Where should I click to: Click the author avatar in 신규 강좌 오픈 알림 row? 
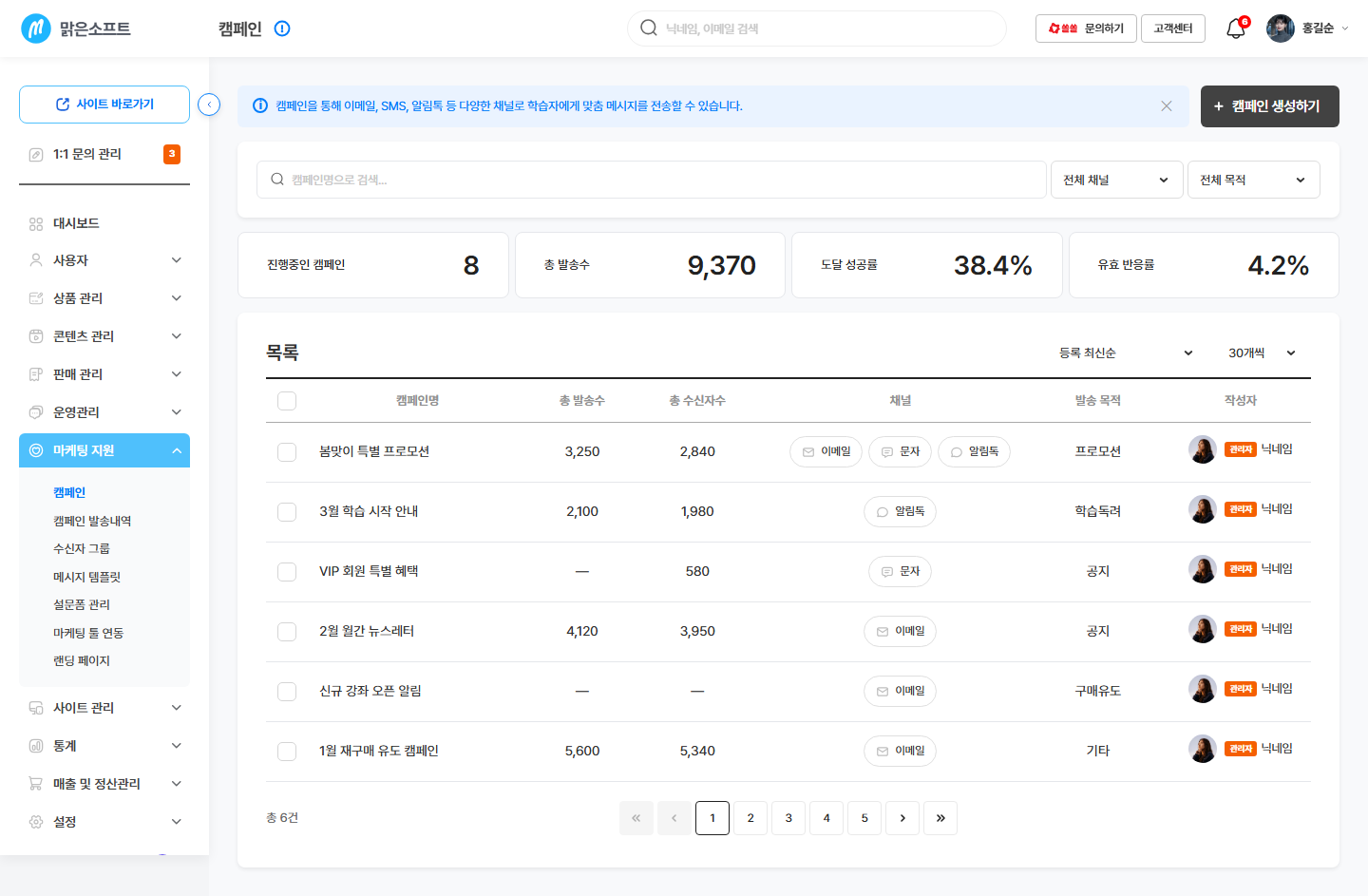(x=1203, y=689)
